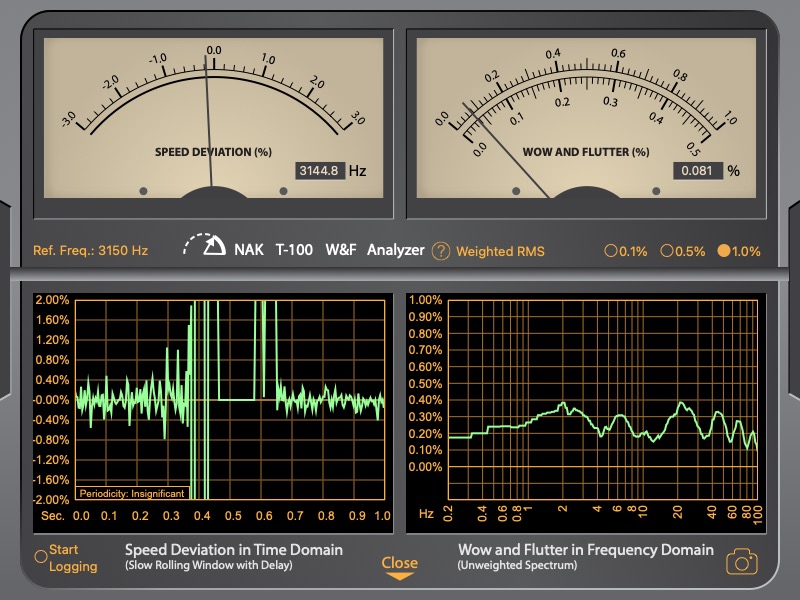This screenshot has width=800, height=600.
Task: Click the camera snapshot icon
Action: pyautogui.click(x=742, y=561)
